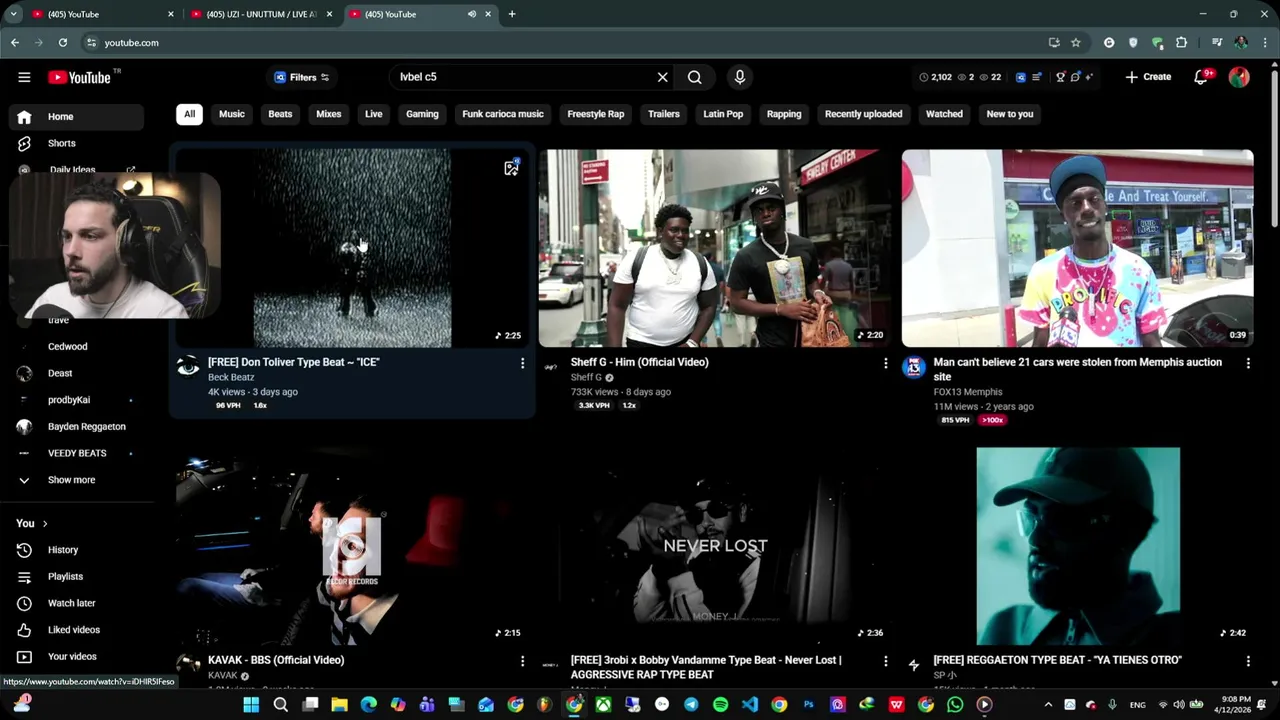
Task: Play the Never Lost type beat thumbnail
Action: point(715,546)
